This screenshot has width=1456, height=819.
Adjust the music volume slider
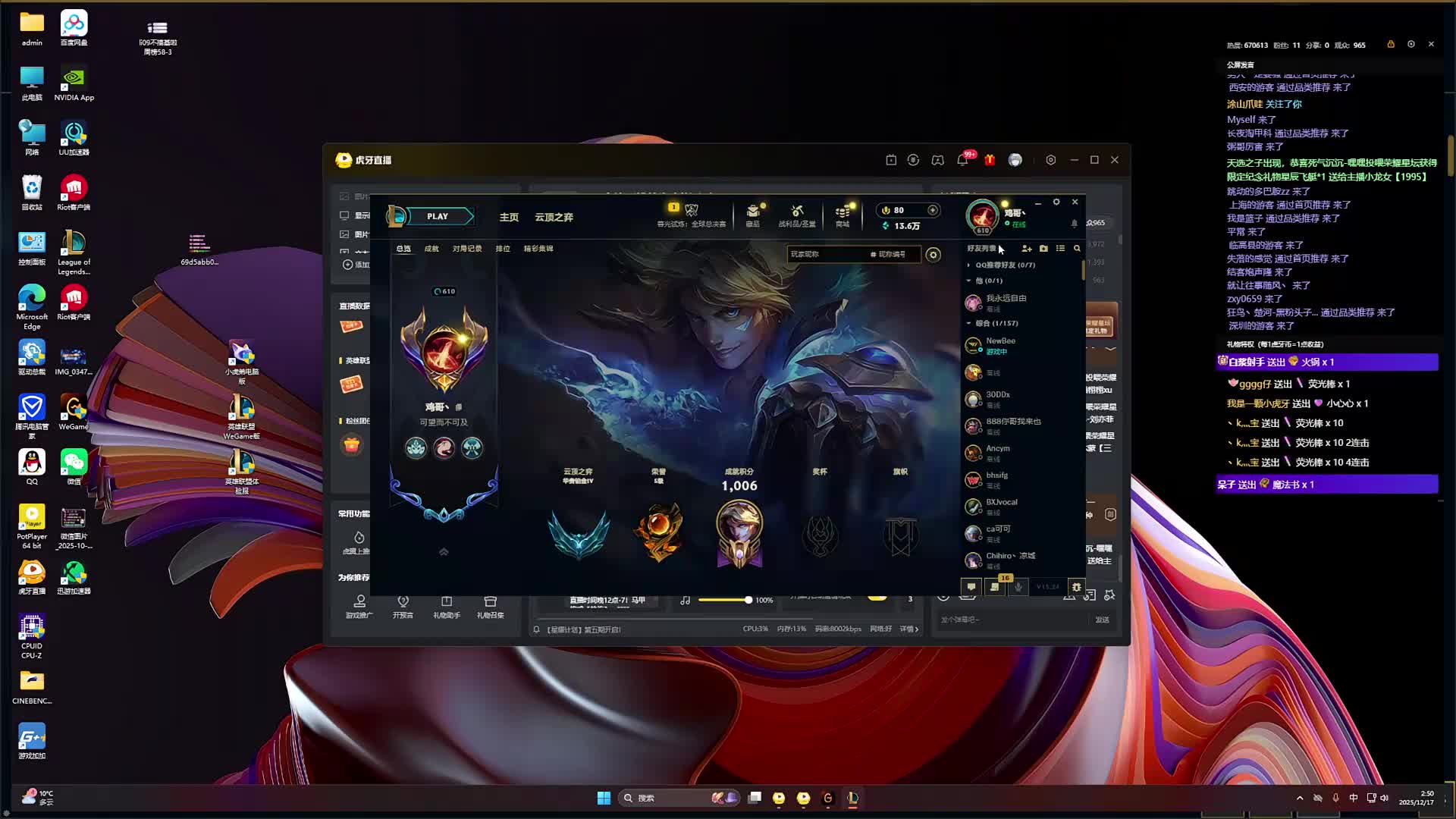click(748, 600)
